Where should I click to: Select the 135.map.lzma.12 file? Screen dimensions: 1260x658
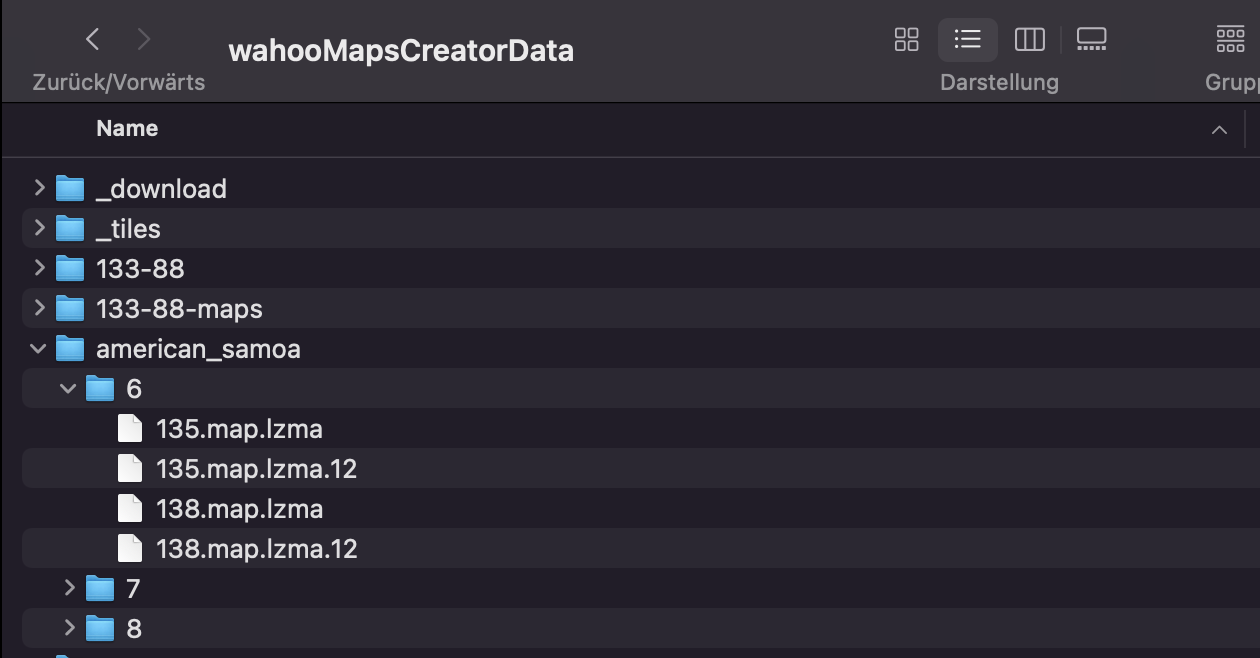[x=256, y=469]
